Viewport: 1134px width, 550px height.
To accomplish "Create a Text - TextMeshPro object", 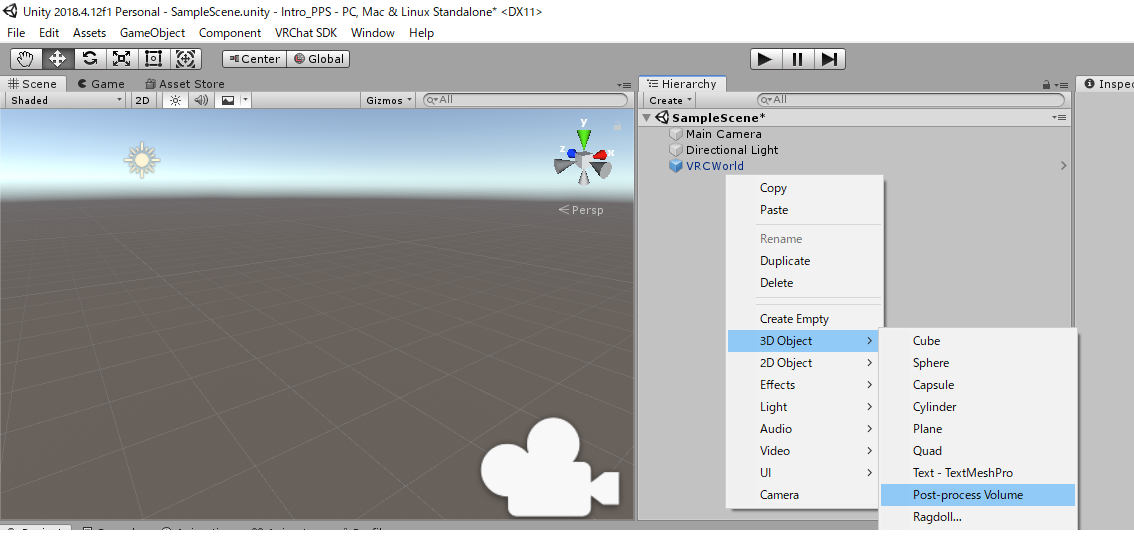I will tap(978, 473).
